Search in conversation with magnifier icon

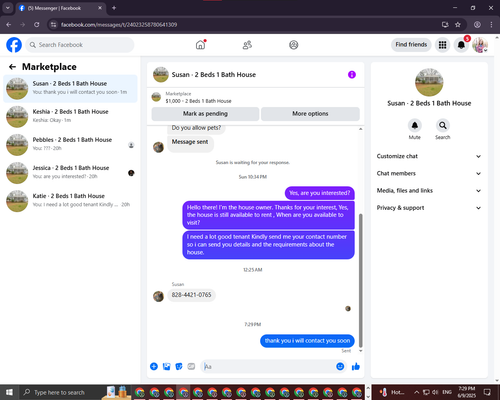point(443,125)
